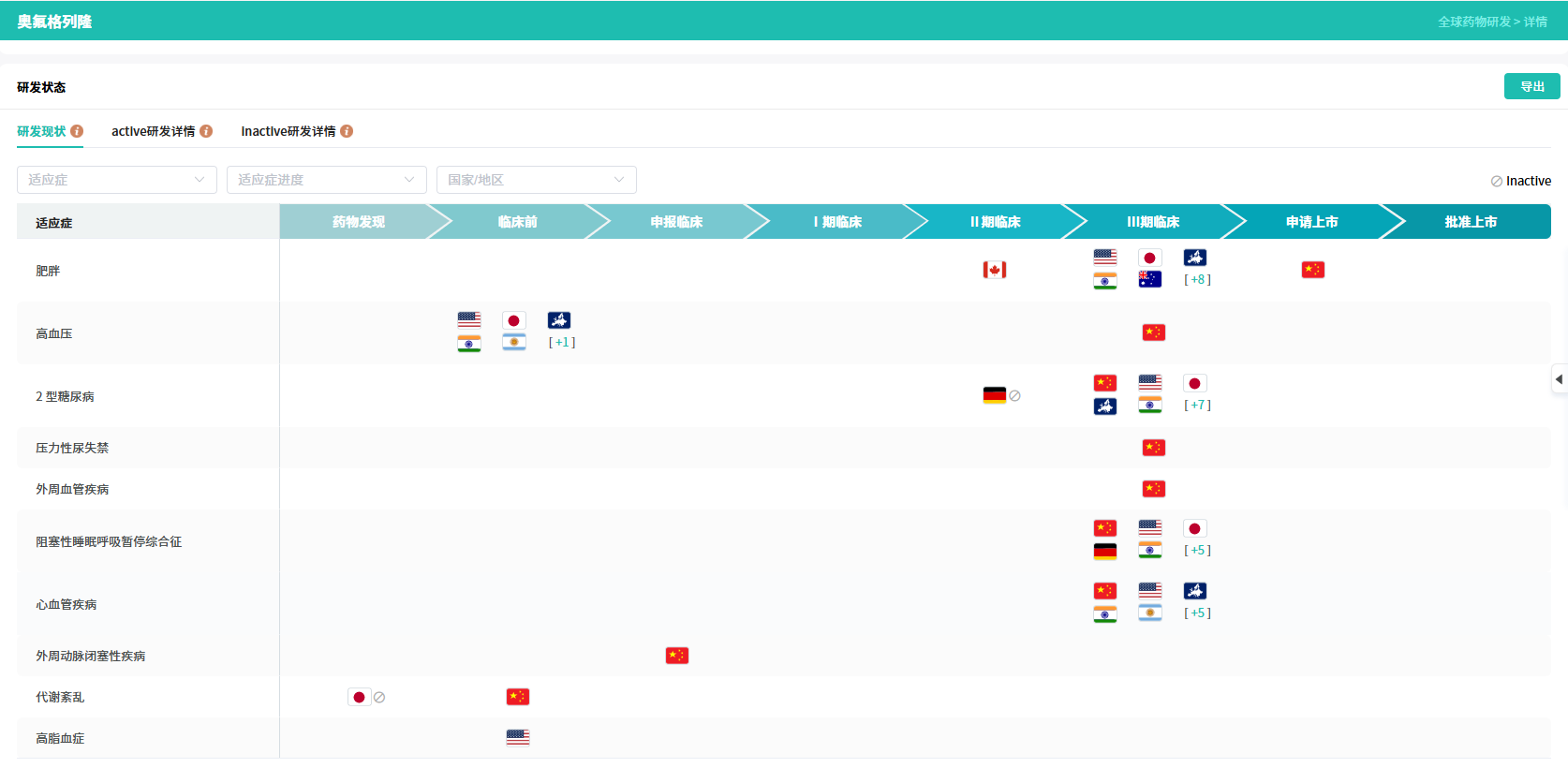Screen dimensions: 1568x768
Task: Click the 外周动脉闭塞性疾病 indication label
Action: 91,656
